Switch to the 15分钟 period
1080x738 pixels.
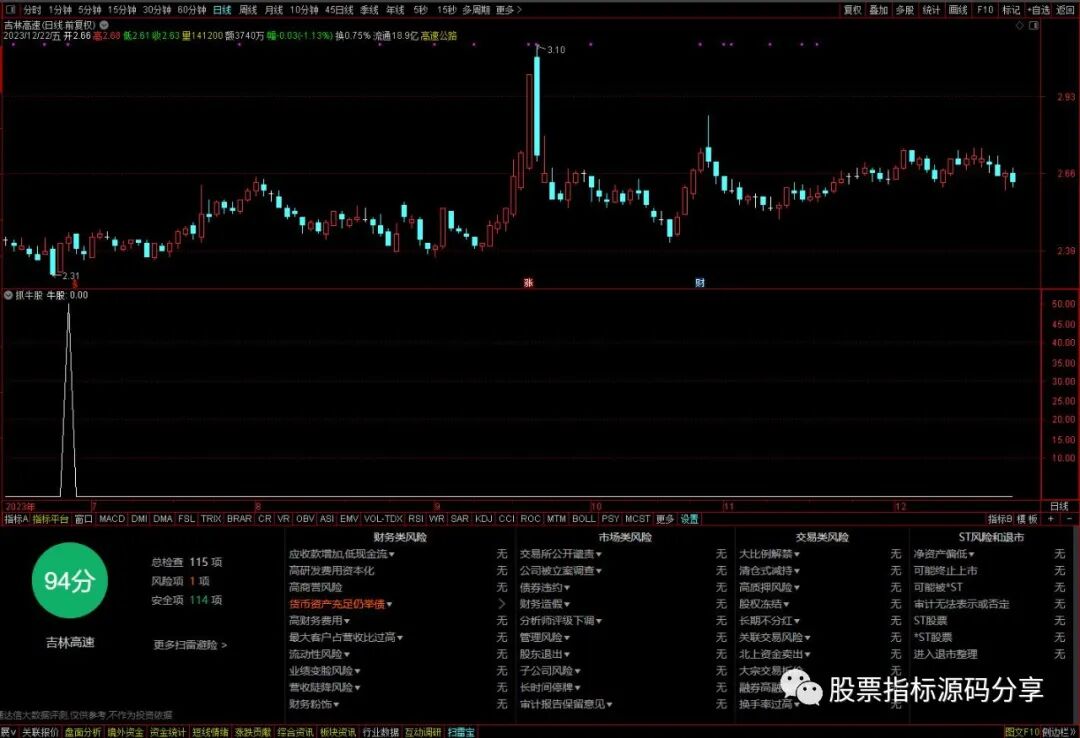pyautogui.click(x=121, y=10)
